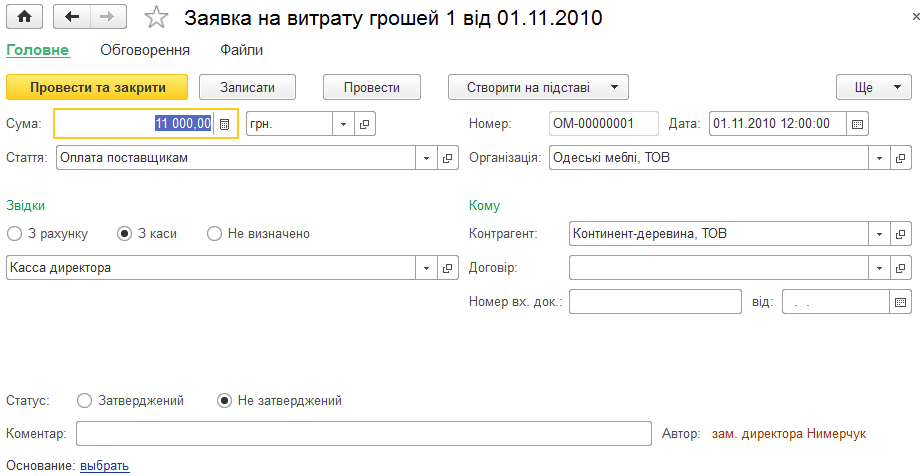Click the Провести button
The height and width of the screenshot is (476, 923).
click(371, 88)
